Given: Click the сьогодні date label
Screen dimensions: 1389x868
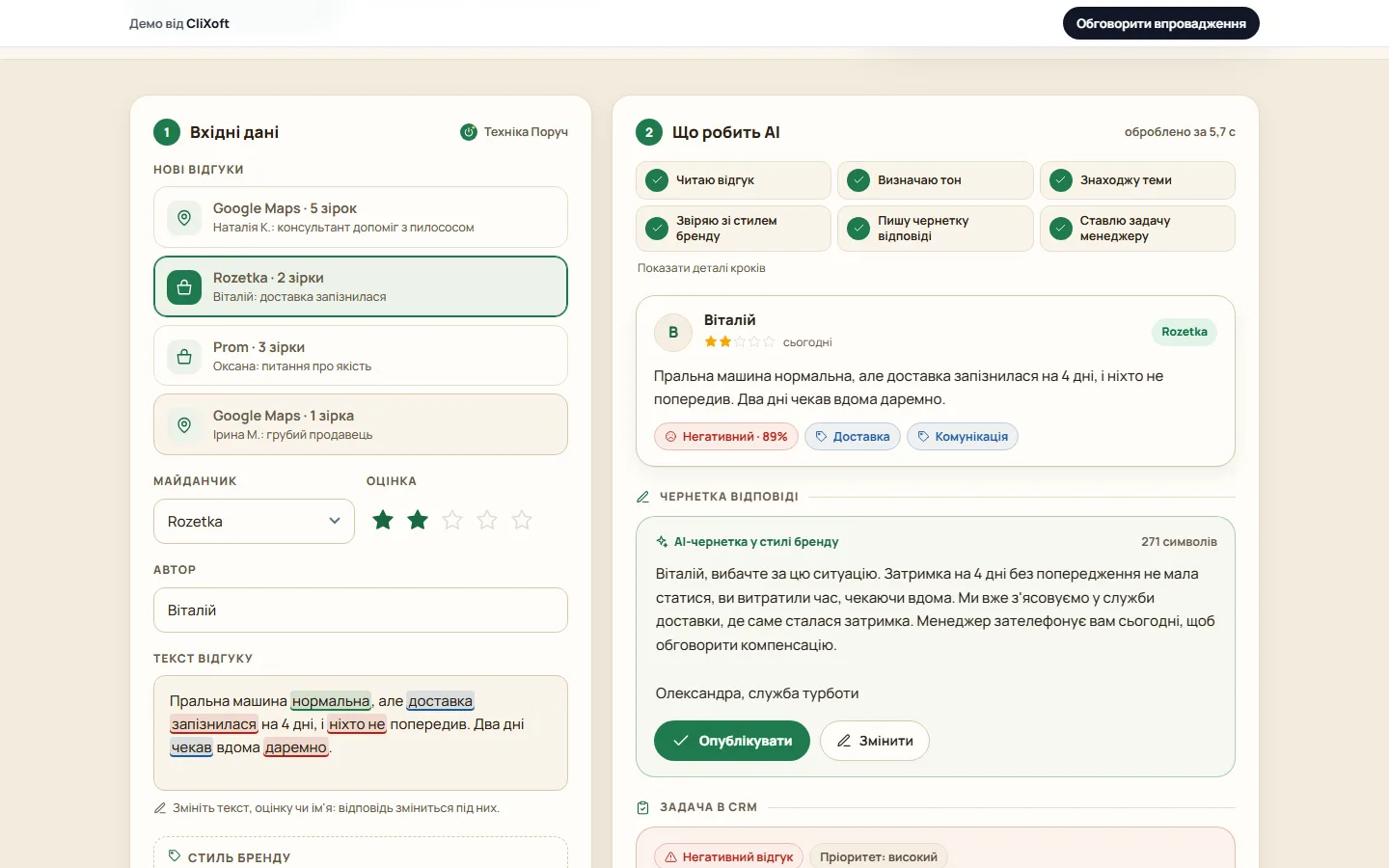Looking at the screenshot, I should [x=807, y=342].
